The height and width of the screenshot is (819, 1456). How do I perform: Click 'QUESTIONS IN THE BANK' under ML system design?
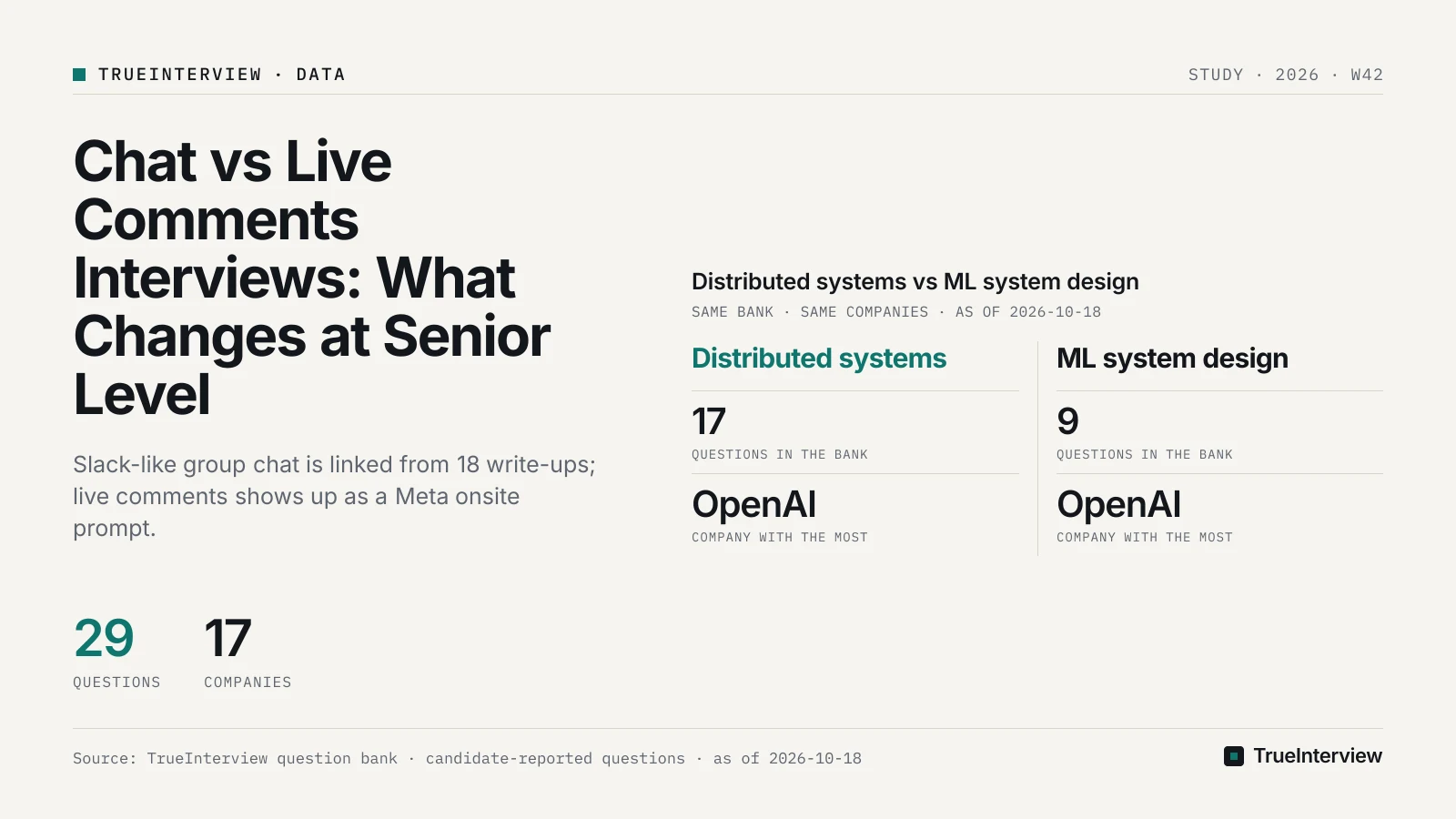[1145, 455]
